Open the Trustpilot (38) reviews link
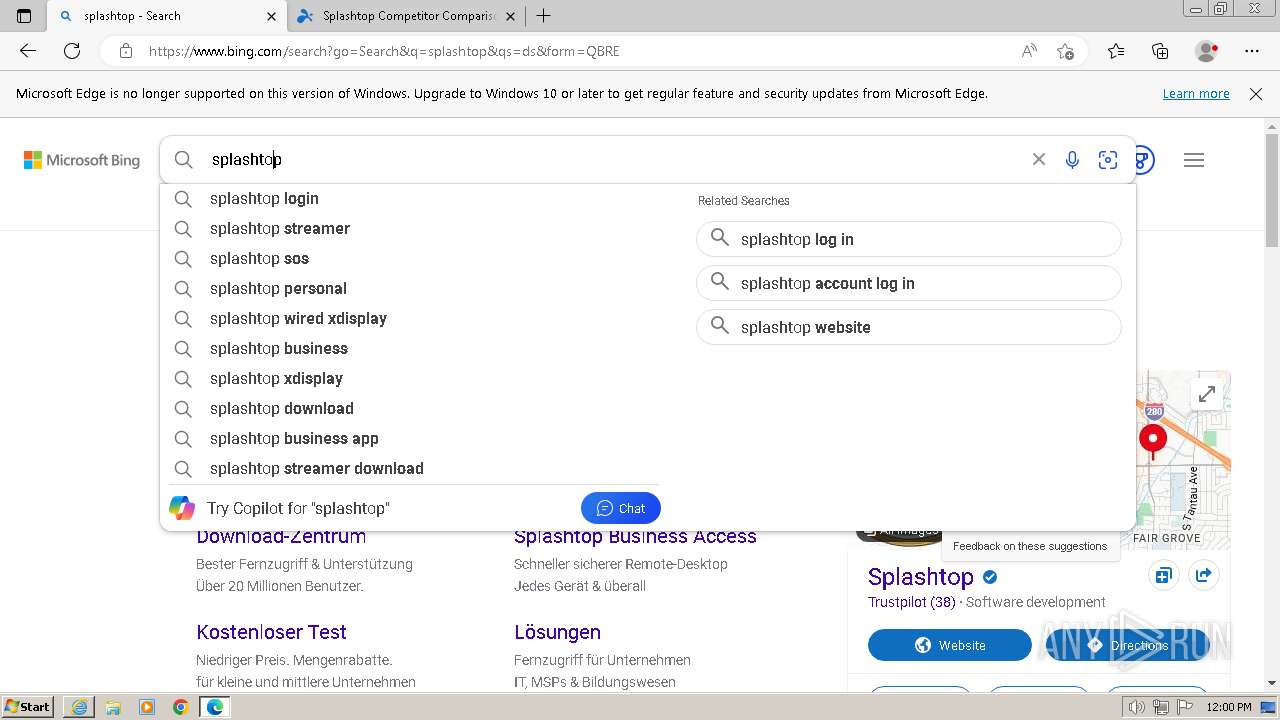1280x720 pixels. (912, 602)
